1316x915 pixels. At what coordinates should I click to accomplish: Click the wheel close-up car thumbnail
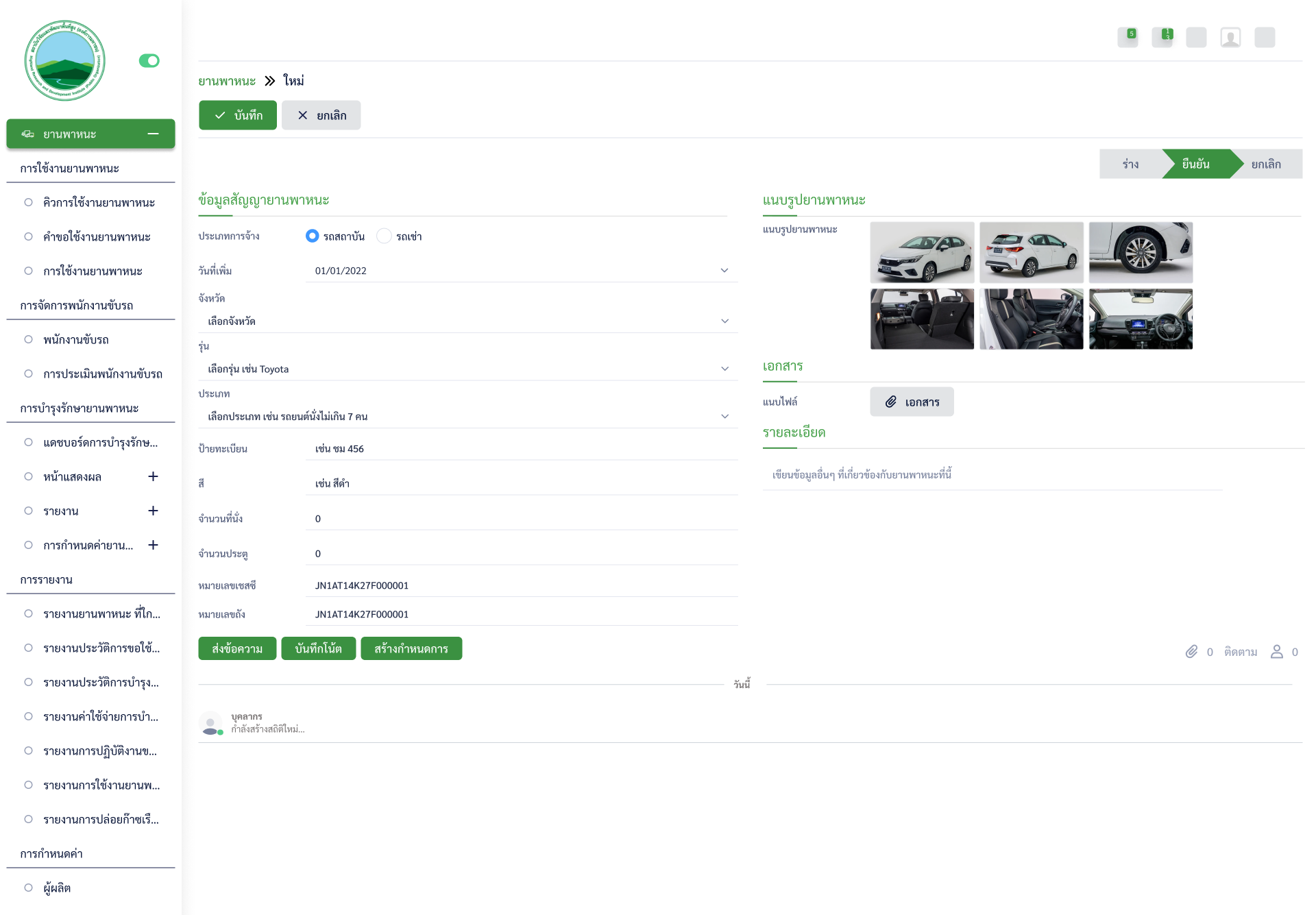tap(1141, 252)
